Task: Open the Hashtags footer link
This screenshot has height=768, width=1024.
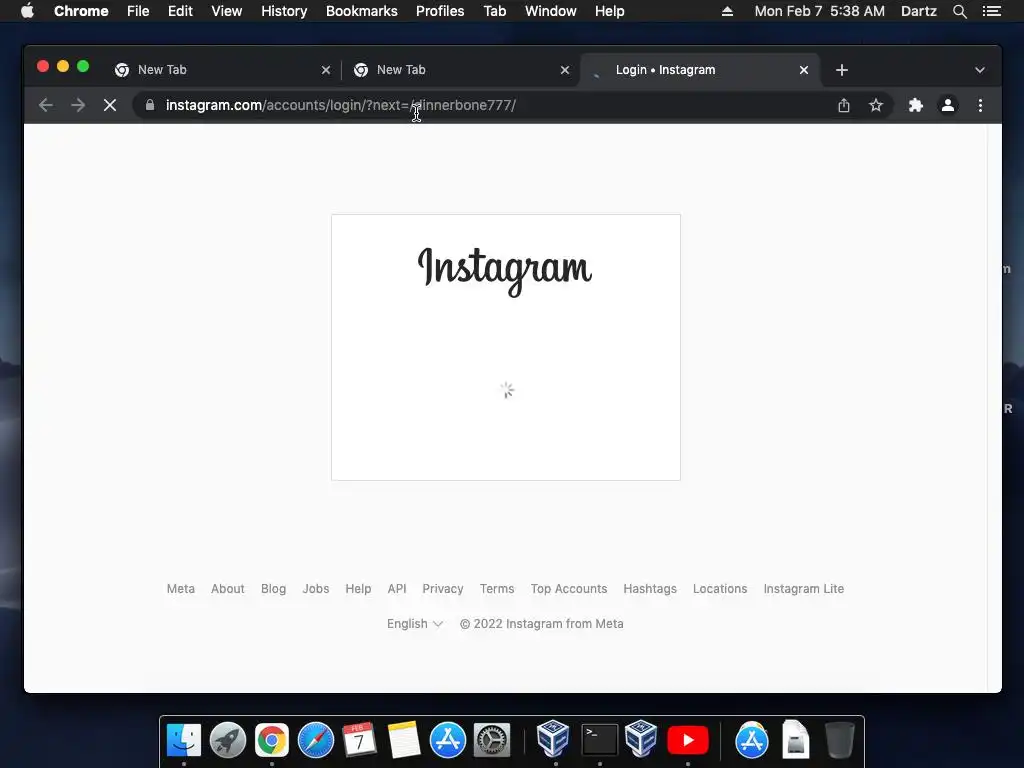Action: [x=650, y=588]
